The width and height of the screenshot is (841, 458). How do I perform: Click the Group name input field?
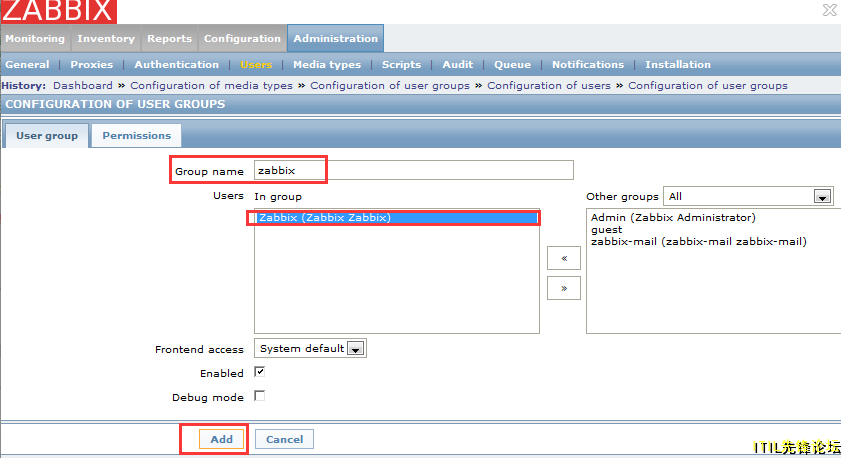pos(414,170)
